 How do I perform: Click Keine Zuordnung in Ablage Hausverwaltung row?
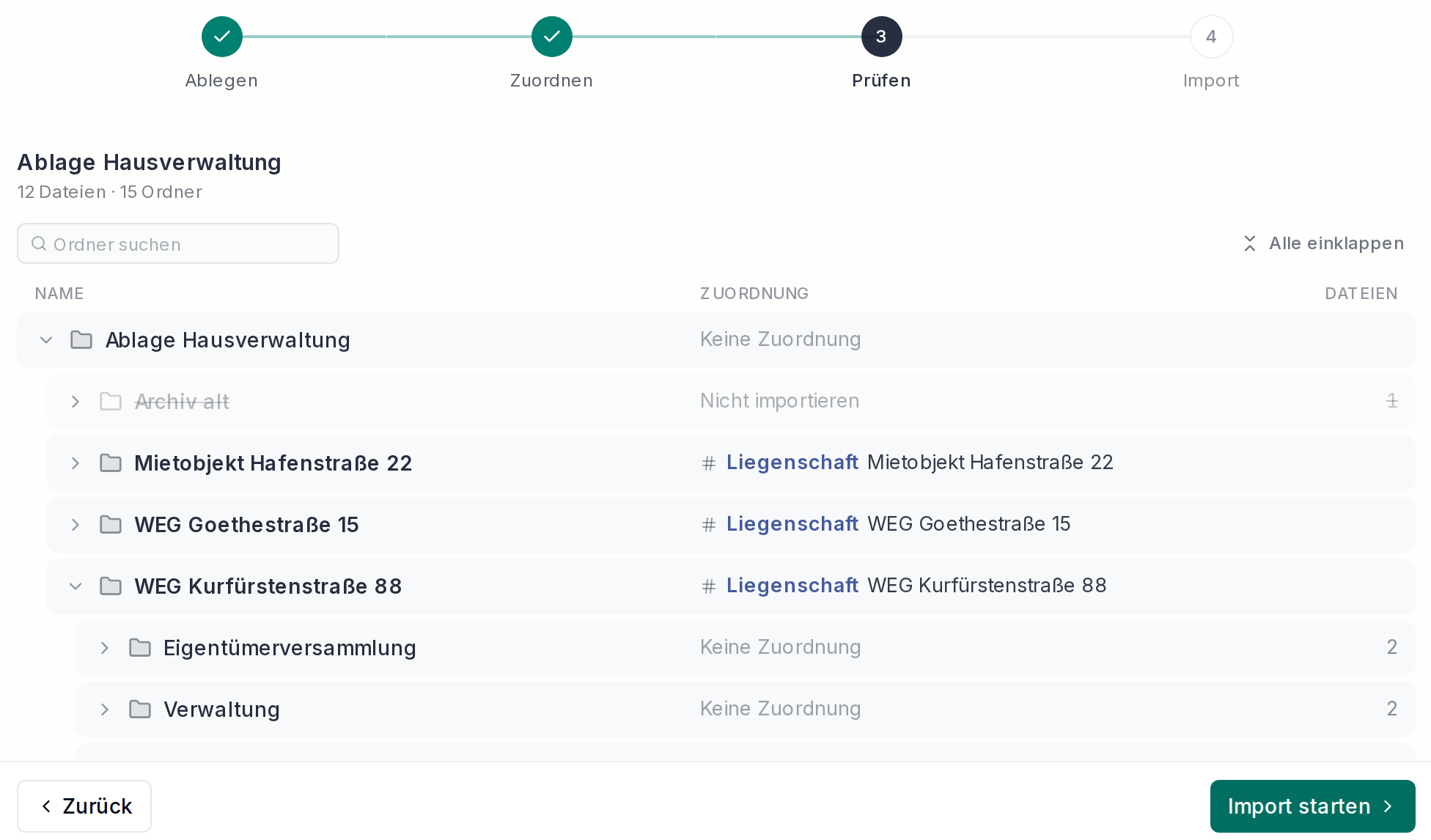click(x=780, y=339)
